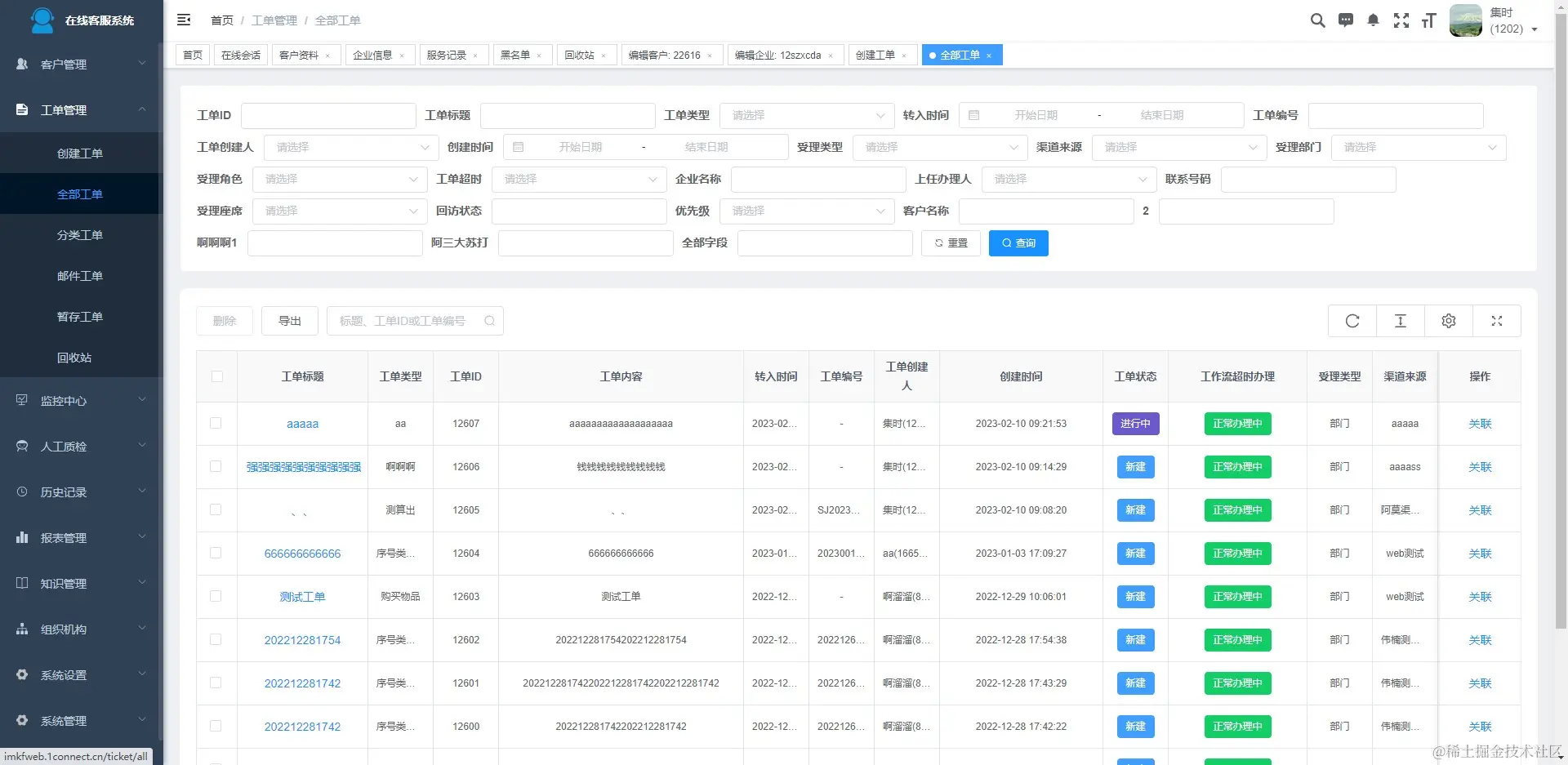Open table column settings gear
1568x765 pixels.
click(1449, 321)
